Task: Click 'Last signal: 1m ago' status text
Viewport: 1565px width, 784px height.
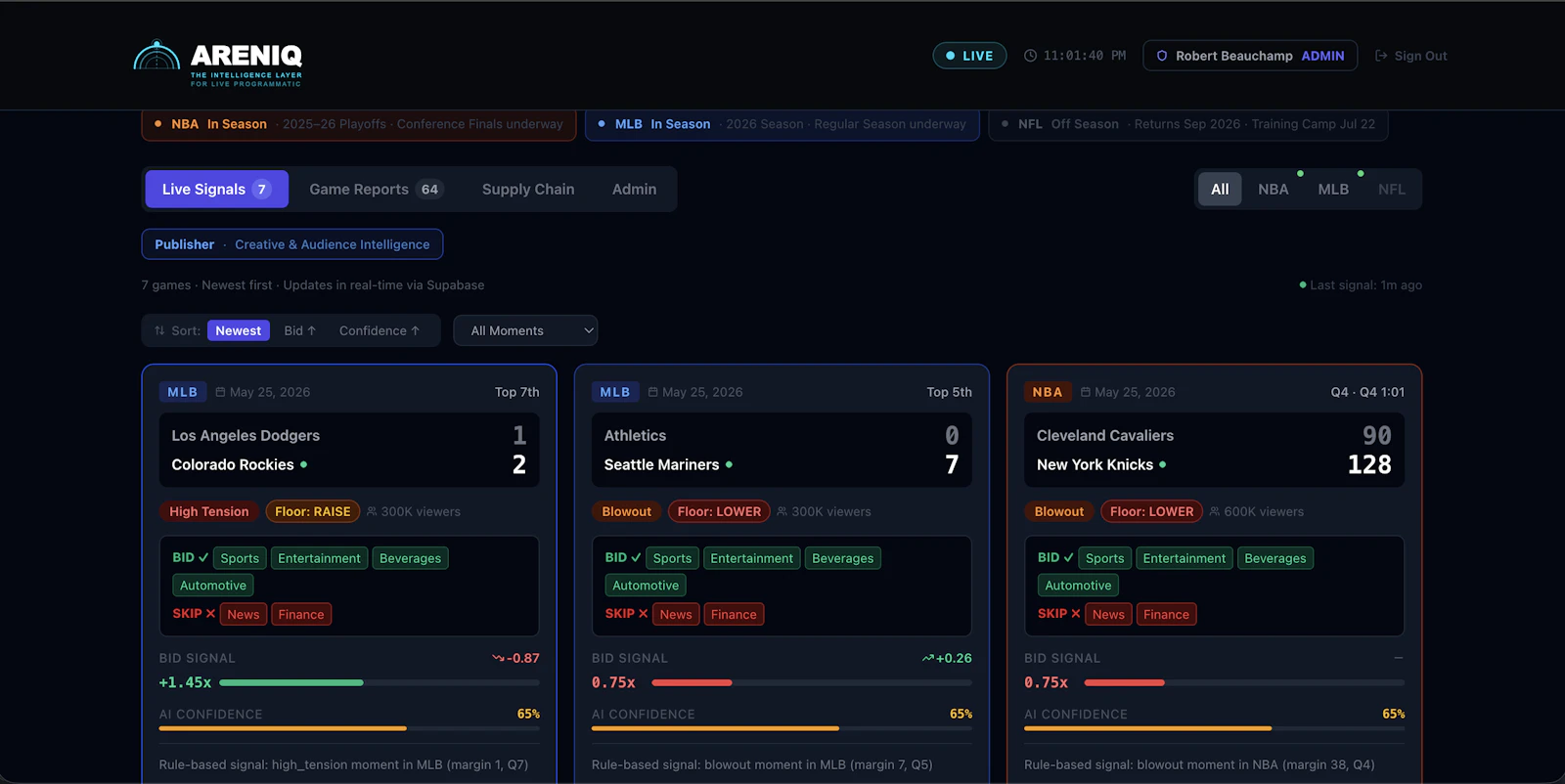Action: click(x=1365, y=285)
